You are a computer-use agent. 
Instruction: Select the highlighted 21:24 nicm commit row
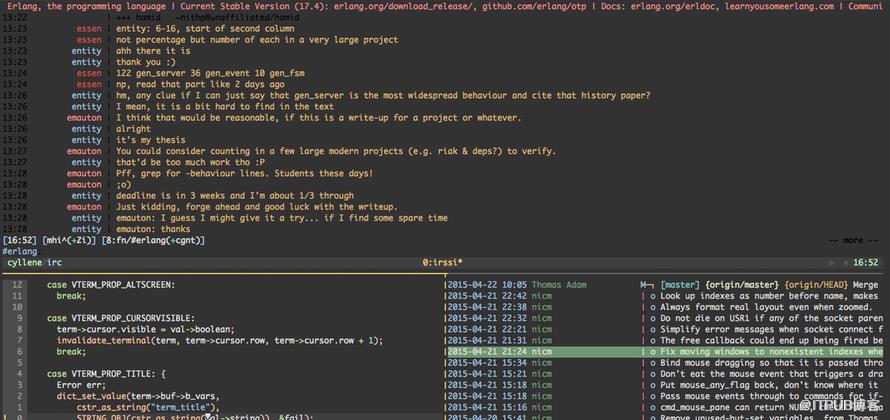point(665,352)
